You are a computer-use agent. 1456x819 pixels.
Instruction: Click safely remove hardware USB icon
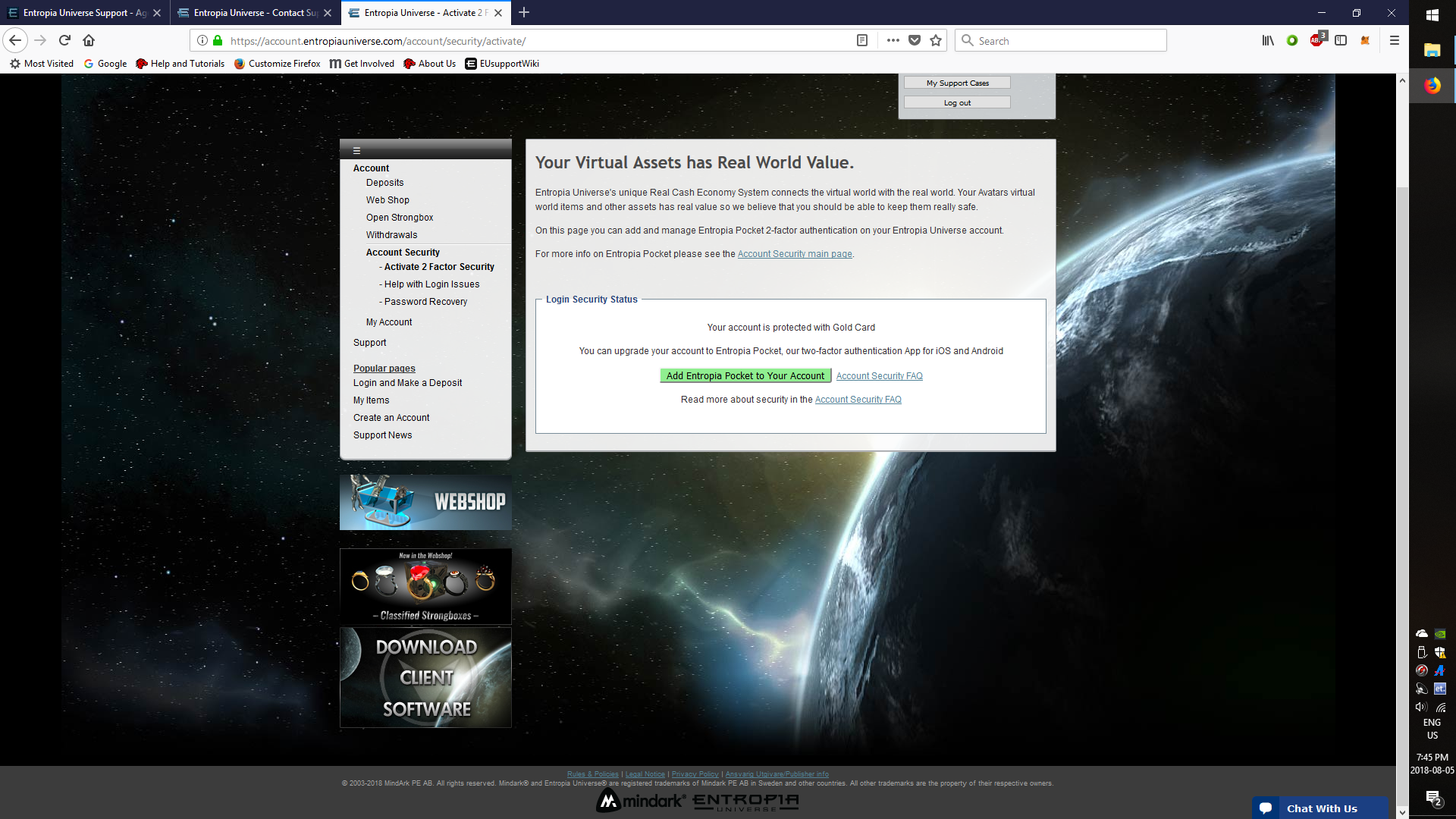1422,652
